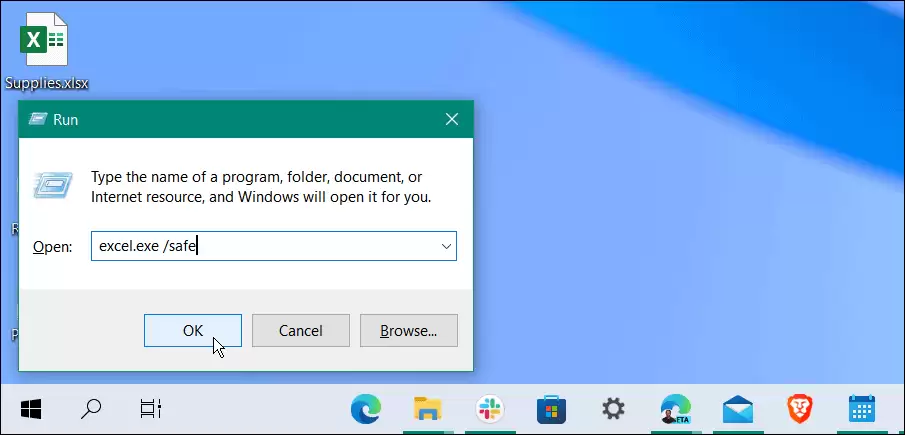
Task: Open the Run dialog title bar icon menu
Action: [38, 119]
